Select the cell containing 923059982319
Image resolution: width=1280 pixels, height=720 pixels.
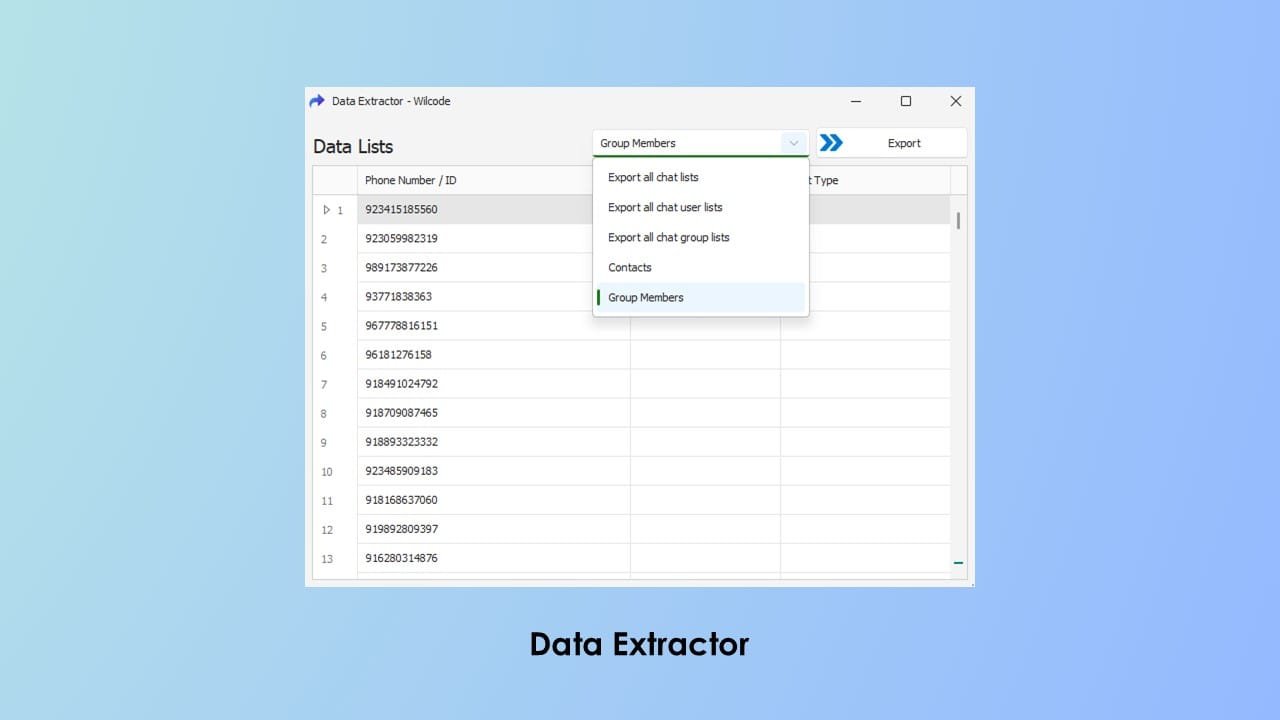(x=402, y=239)
